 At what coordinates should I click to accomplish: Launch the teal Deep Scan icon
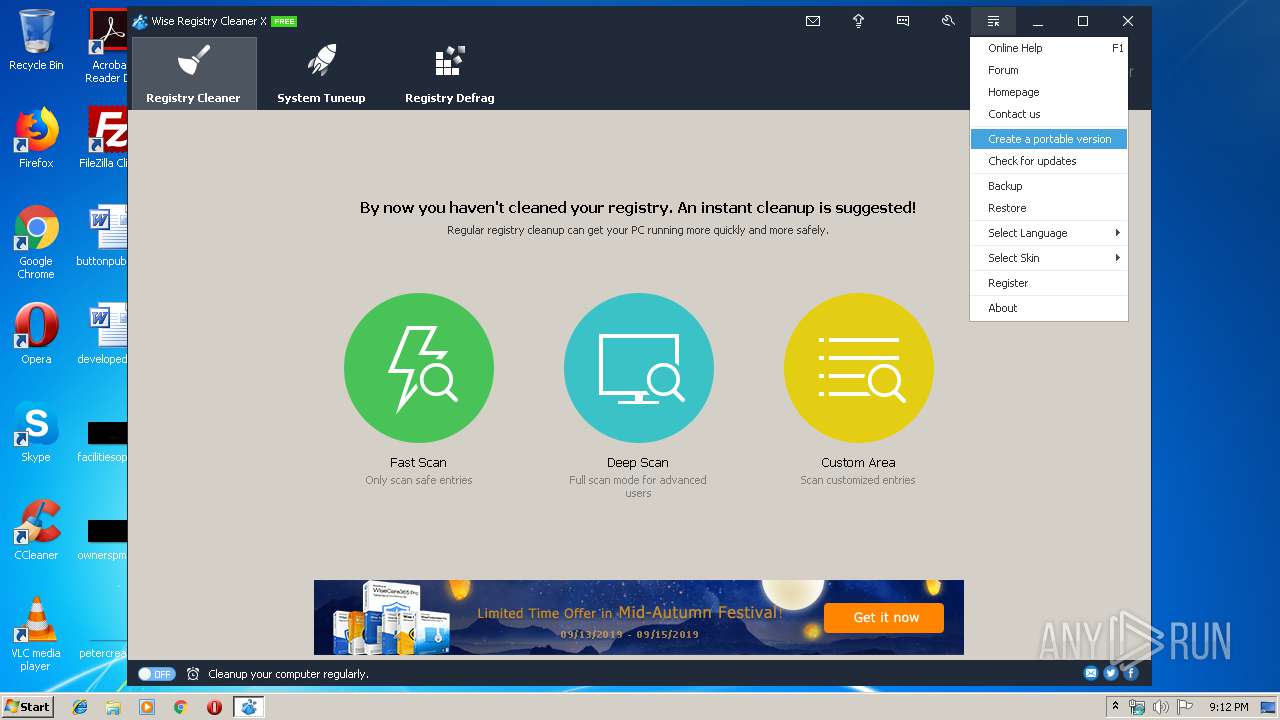[639, 368]
